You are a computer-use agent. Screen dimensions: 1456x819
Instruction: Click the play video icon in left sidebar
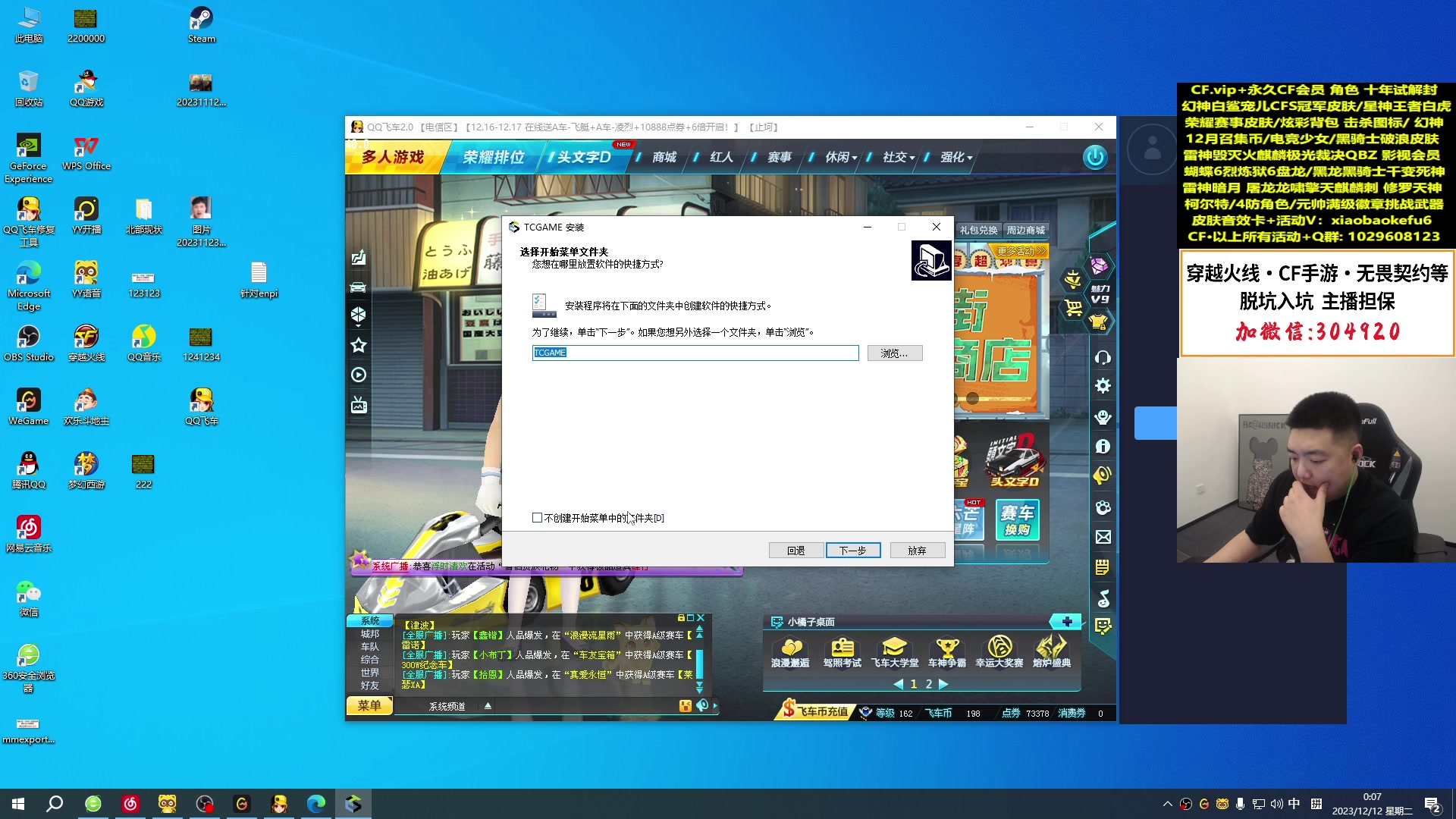tap(359, 375)
